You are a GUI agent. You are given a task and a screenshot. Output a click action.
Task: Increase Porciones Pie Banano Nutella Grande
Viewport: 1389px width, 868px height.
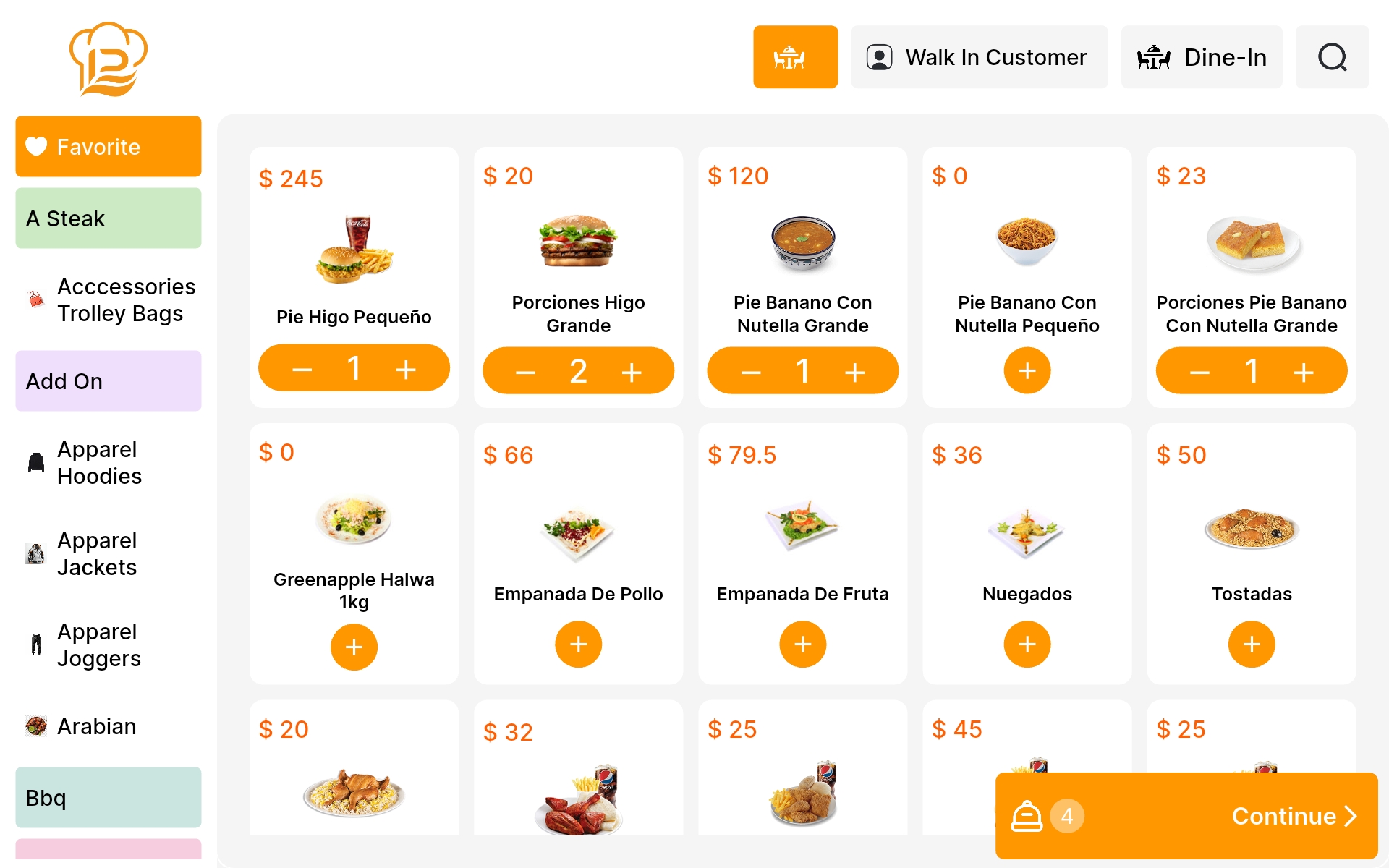[1303, 372]
